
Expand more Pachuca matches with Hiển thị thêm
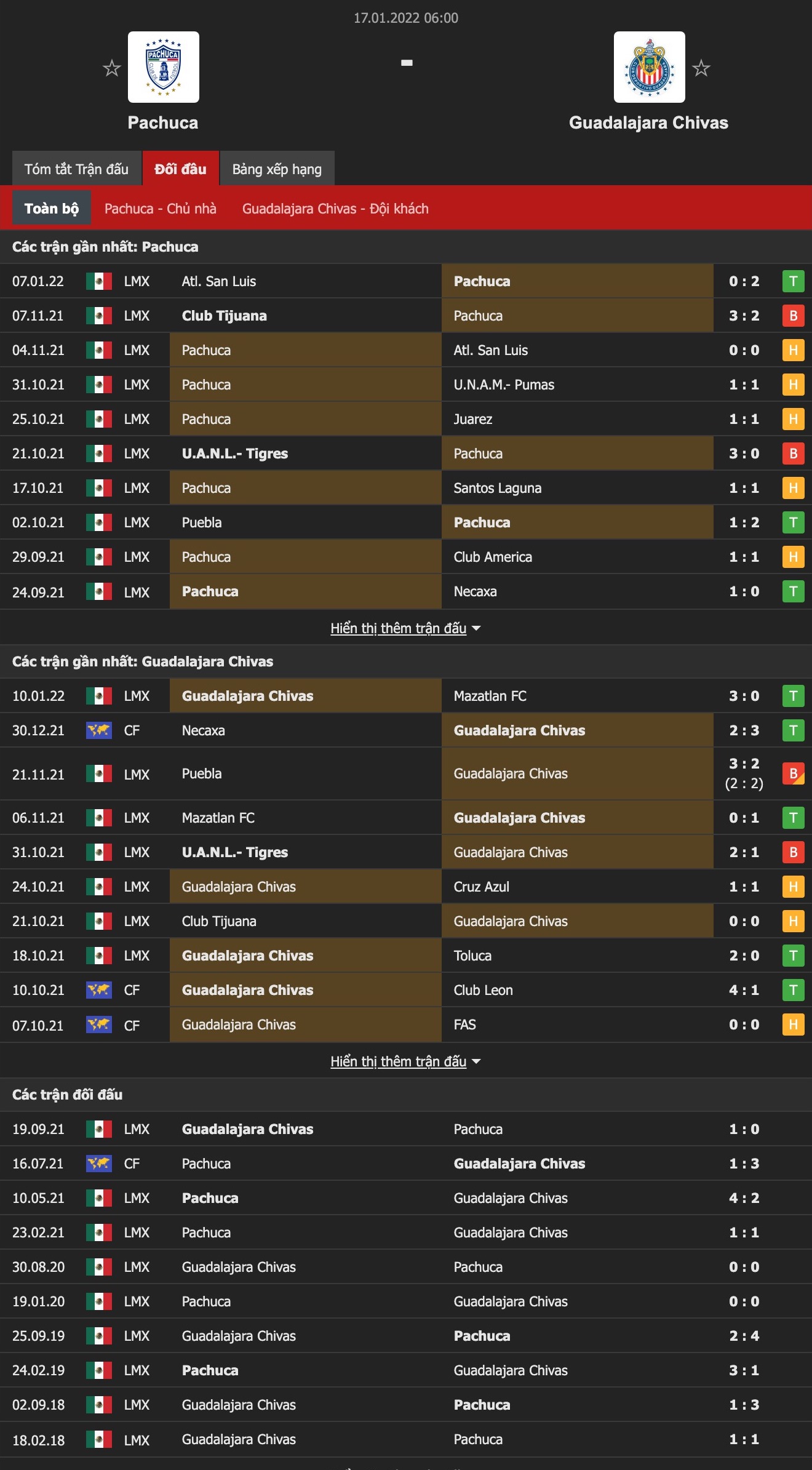coord(405,628)
